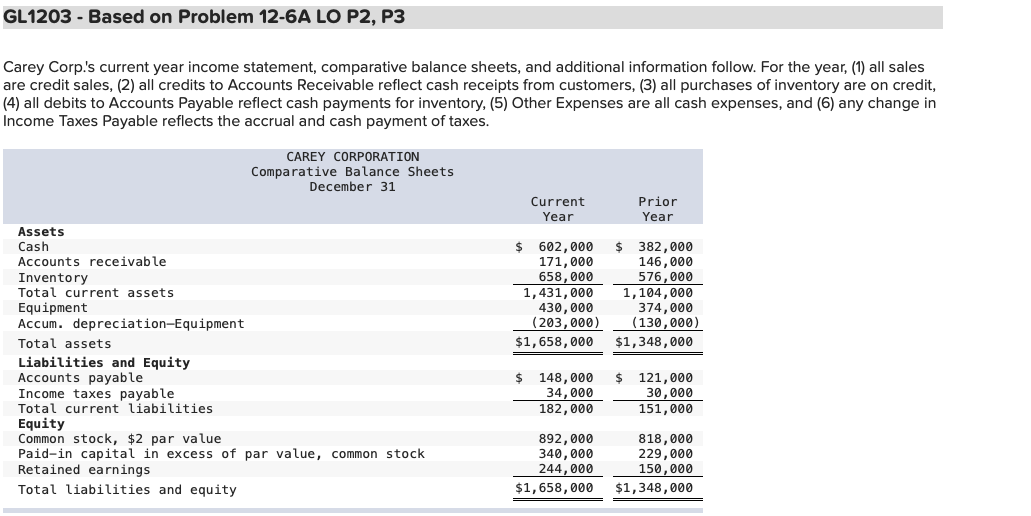
Task: Click total current liabilities 182,000
Action: click(x=565, y=408)
